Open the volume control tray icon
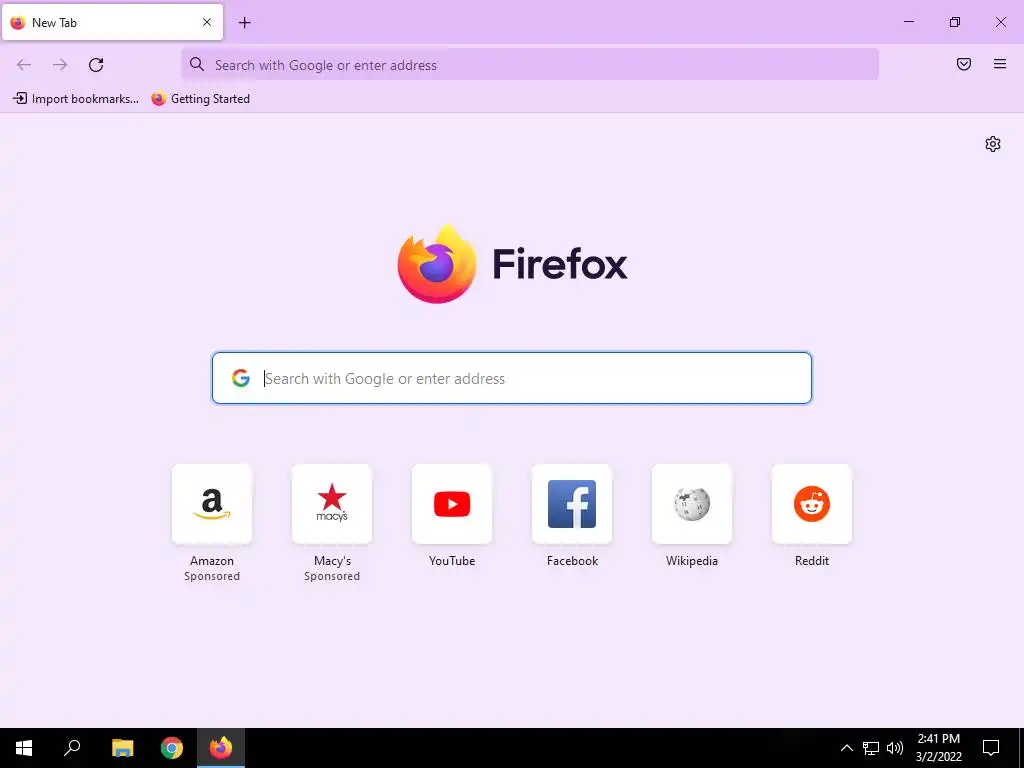This screenshot has width=1024, height=768. pyautogui.click(x=895, y=748)
